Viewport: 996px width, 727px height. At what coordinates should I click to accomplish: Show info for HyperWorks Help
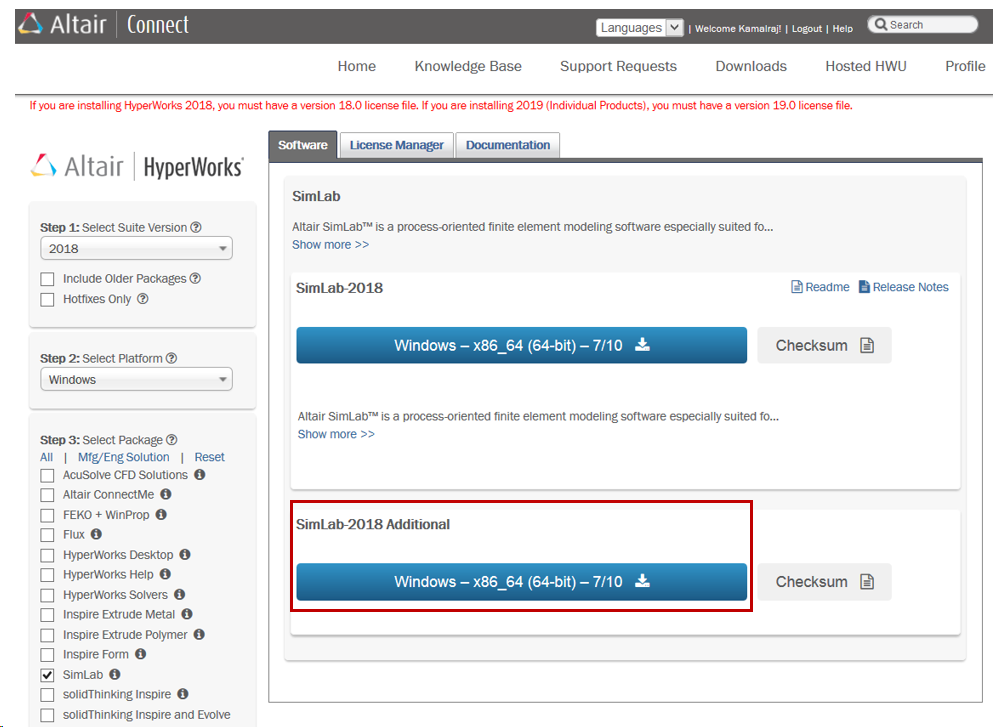165,574
